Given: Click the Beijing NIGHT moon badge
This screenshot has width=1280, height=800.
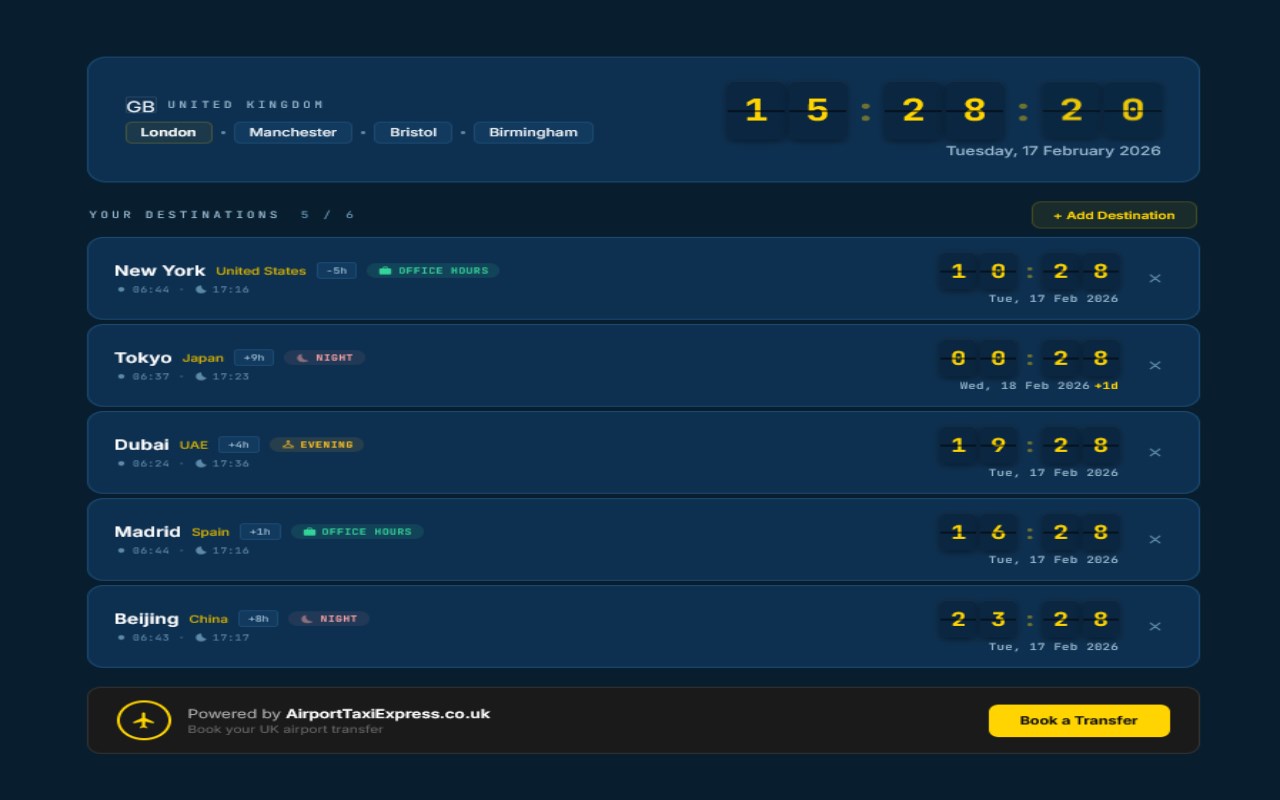Looking at the screenshot, I should (329, 618).
